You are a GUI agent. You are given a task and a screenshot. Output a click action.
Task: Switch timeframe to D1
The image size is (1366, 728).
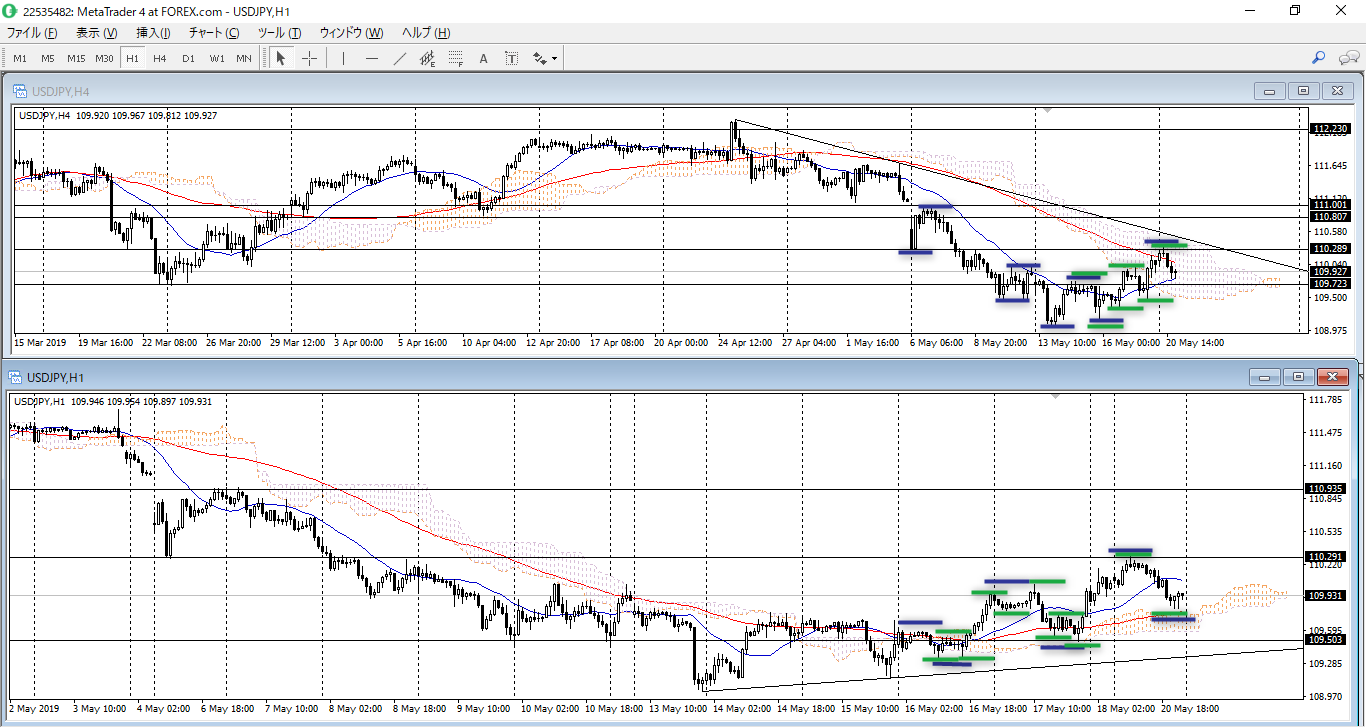coord(188,58)
